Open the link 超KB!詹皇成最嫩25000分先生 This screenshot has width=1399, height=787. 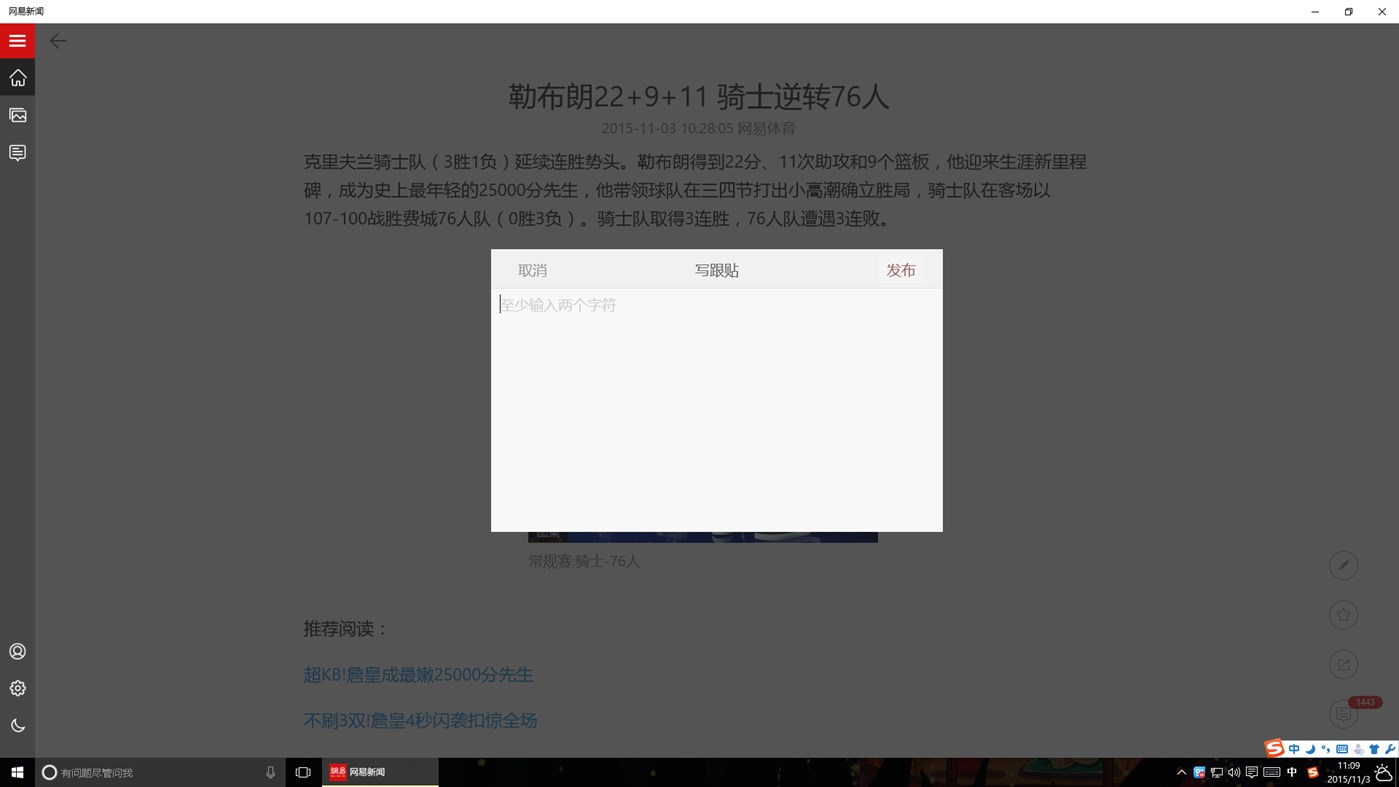418,674
